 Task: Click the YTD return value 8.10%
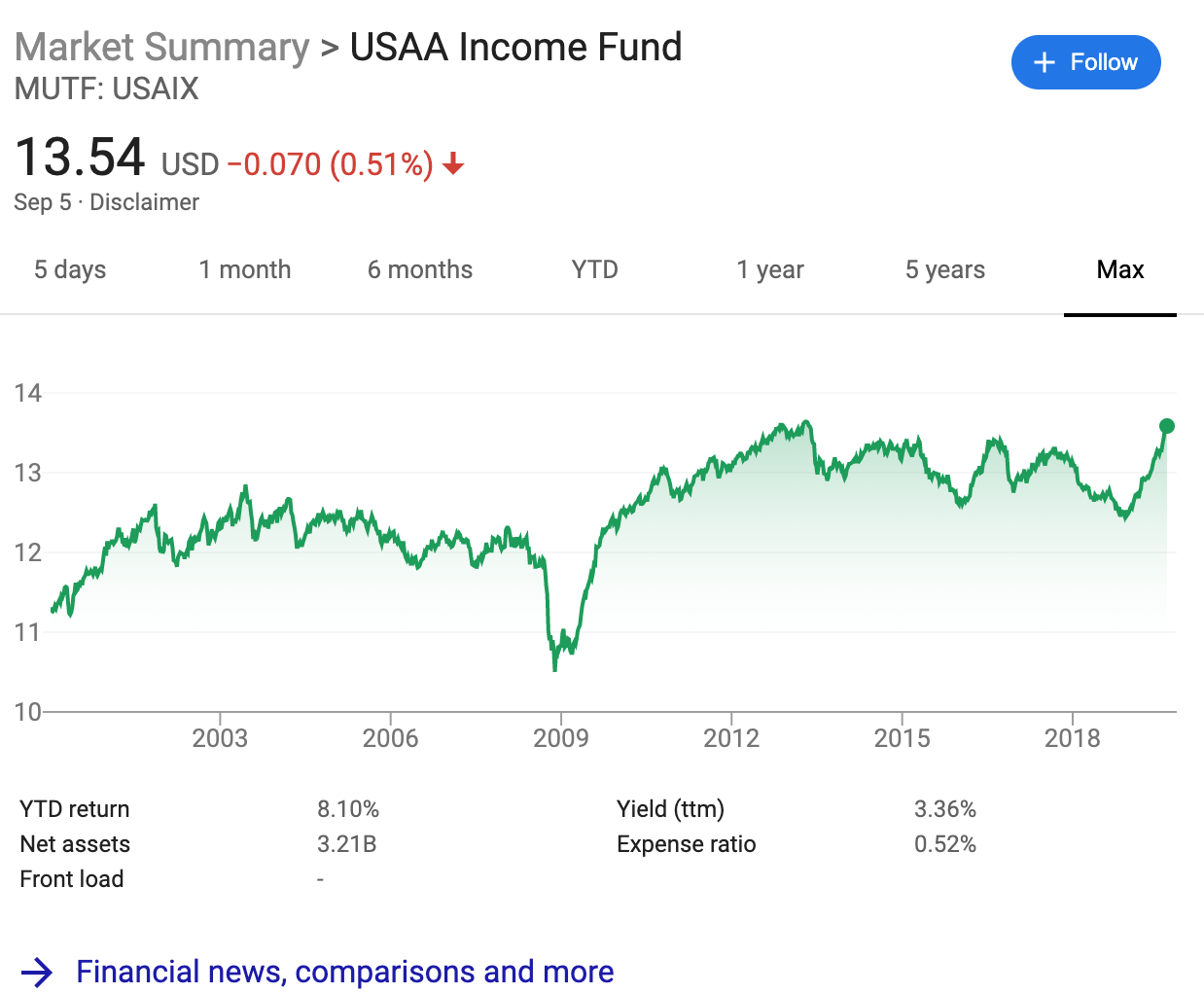point(348,809)
